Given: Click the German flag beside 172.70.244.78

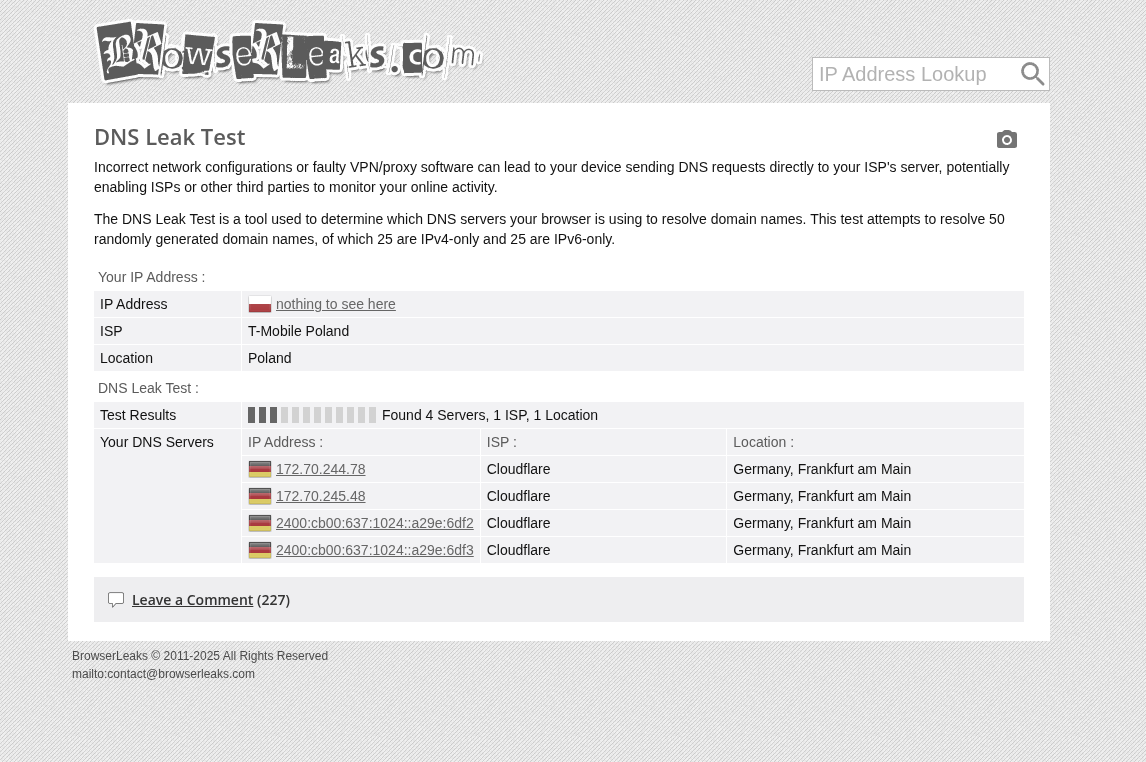Looking at the screenshot, I should 260,469.
